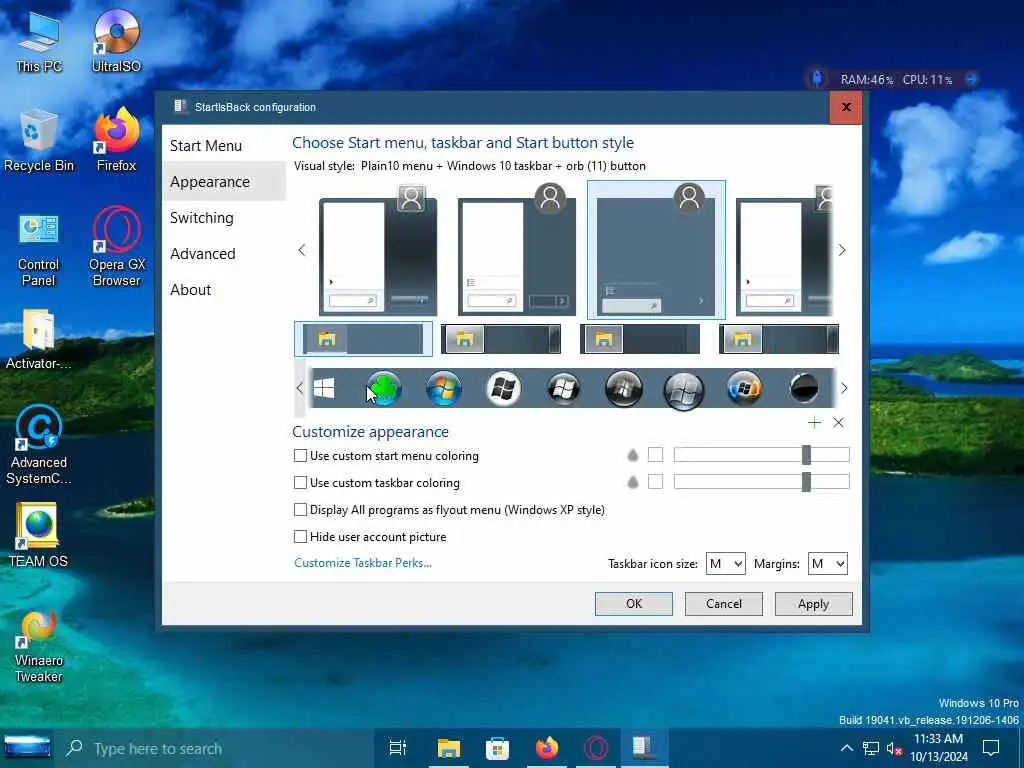Open the Customize Taskbar Perks link

[x=363, y=563]
